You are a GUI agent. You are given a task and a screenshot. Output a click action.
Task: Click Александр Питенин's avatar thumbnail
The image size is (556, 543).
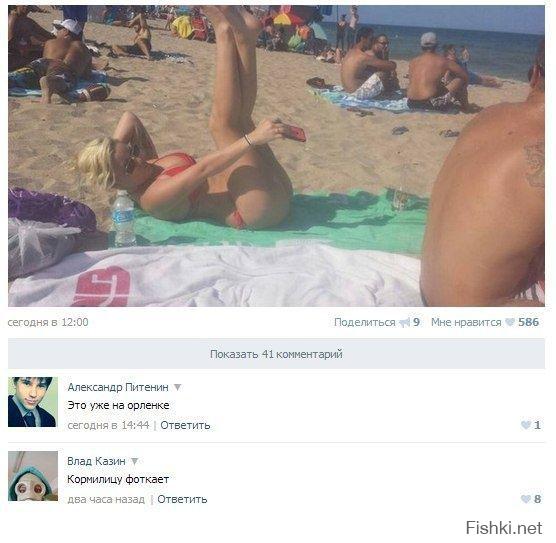click(x=33, y=402)
